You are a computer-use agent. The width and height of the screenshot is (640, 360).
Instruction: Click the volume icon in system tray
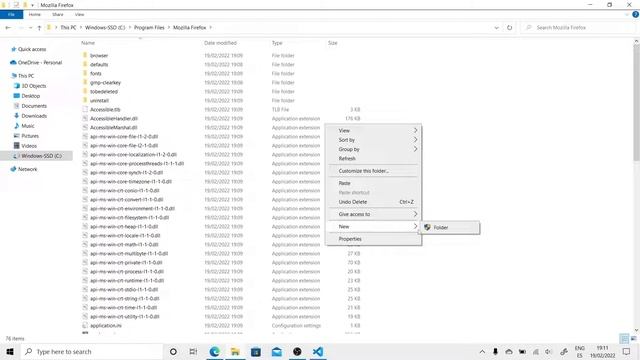(x=548, y=351)
